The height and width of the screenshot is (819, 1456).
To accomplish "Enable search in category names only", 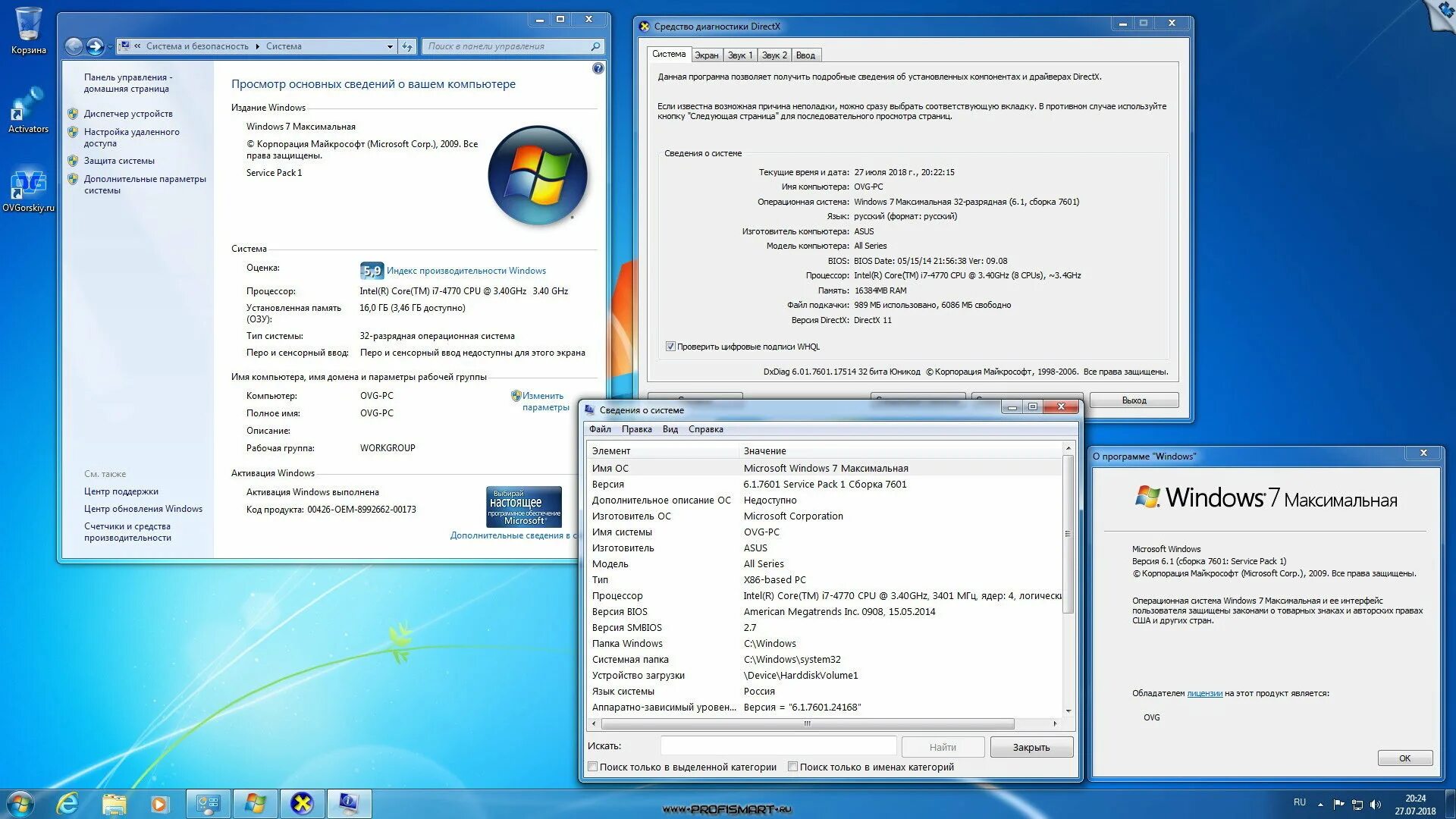I will point(792,767).
